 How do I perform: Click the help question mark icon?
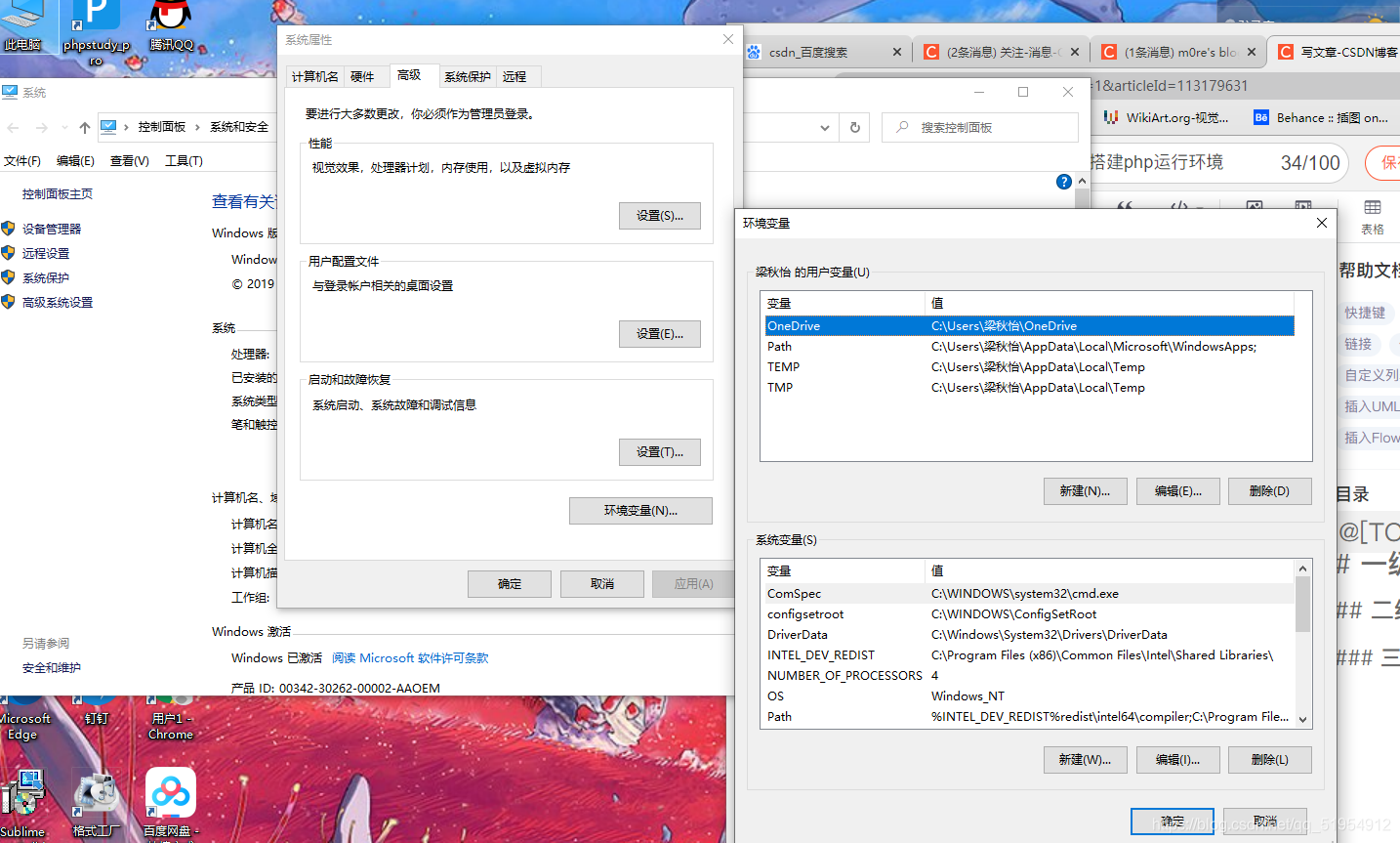[x=1064, y=182]
